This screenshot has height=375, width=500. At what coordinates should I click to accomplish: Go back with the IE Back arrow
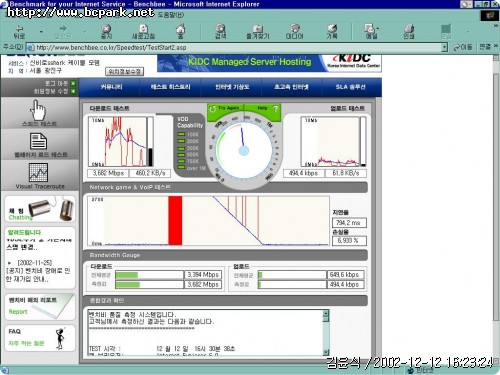[19, 29]
